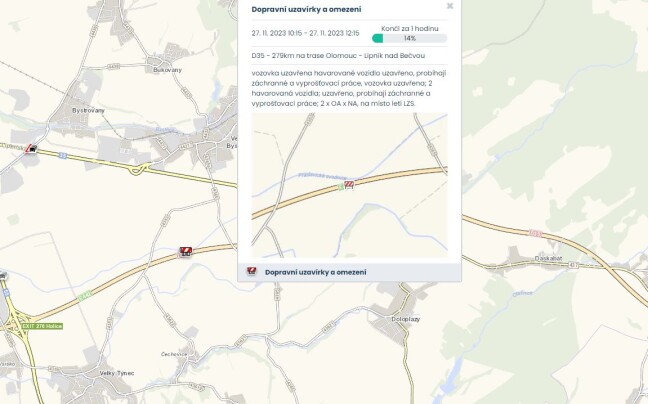Click the EXIT 276 Holice sign

click(42, 326)
